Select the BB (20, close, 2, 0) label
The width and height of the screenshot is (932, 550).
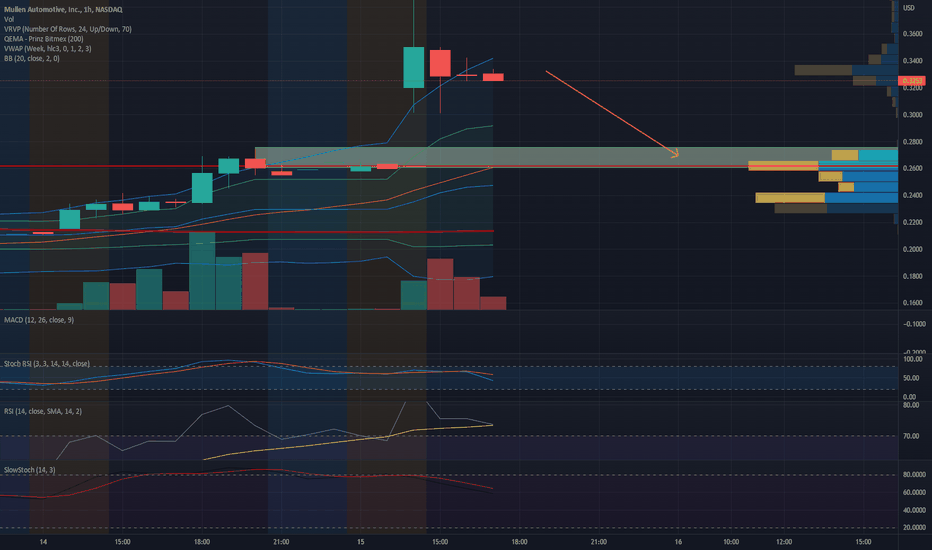point(32,58)
